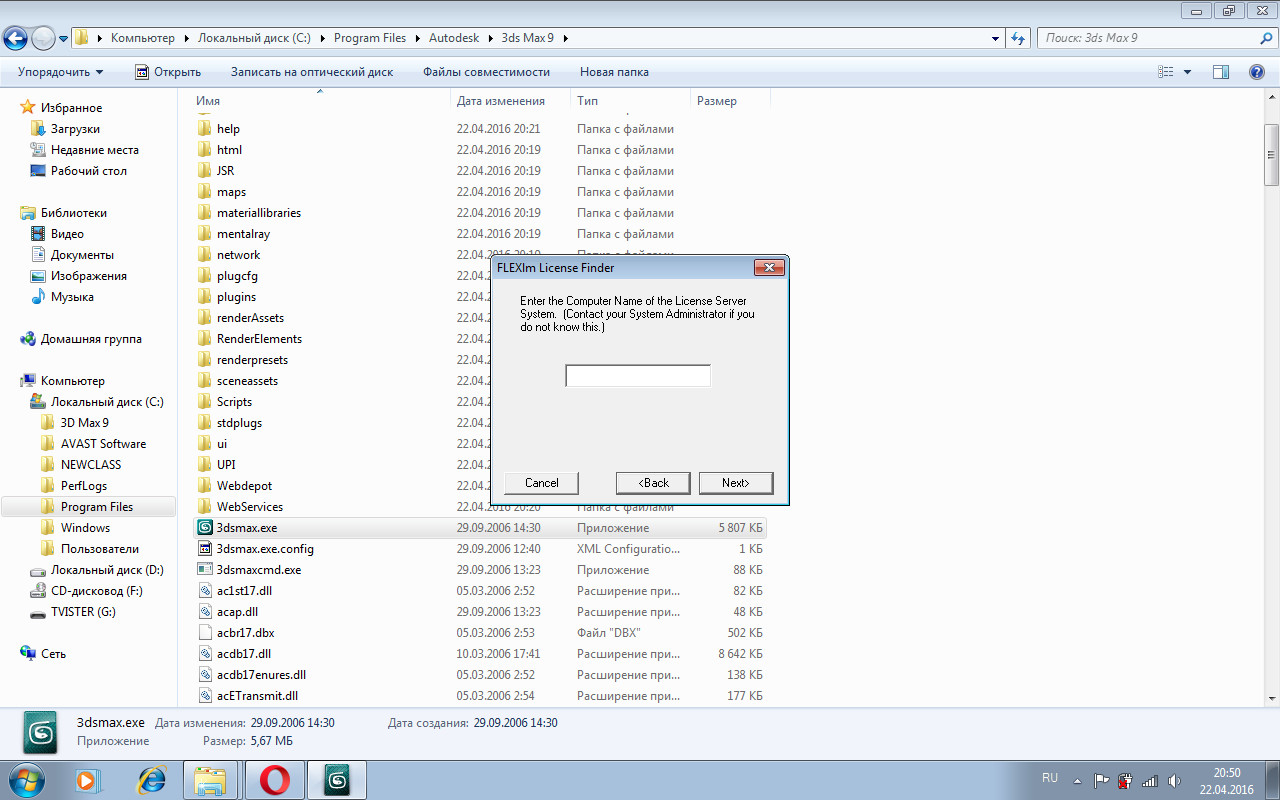Click the ac1st17.dll file icon

pyautogui.click(x=205, y=591)
